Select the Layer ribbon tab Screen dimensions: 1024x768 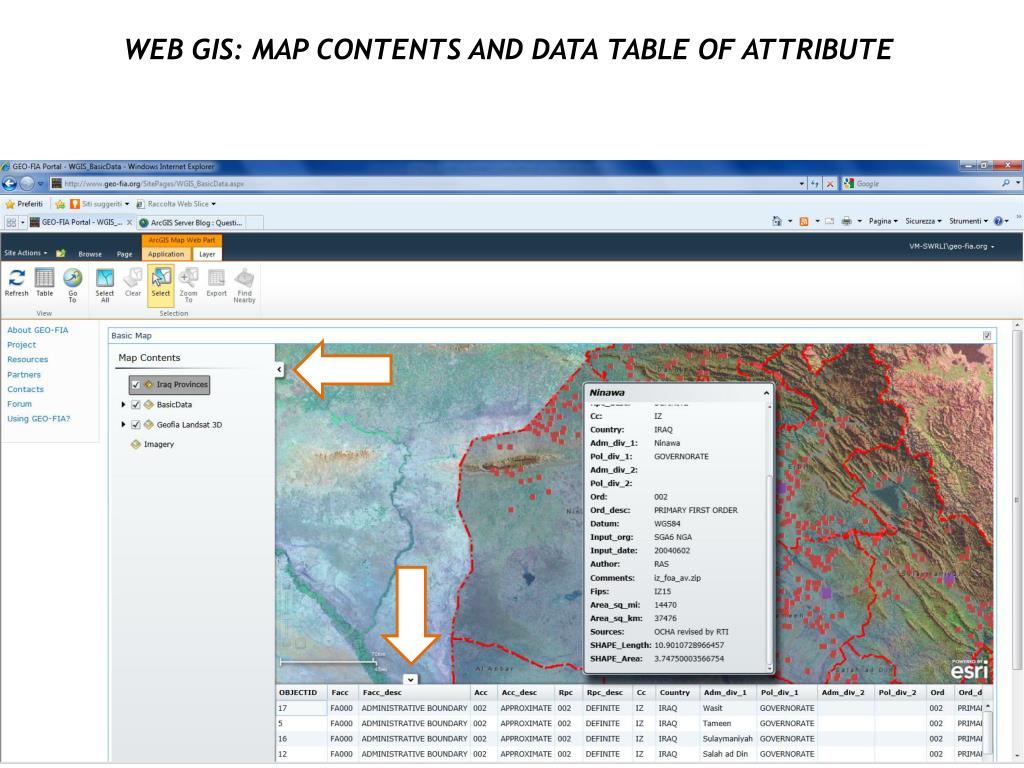(207, 254)
